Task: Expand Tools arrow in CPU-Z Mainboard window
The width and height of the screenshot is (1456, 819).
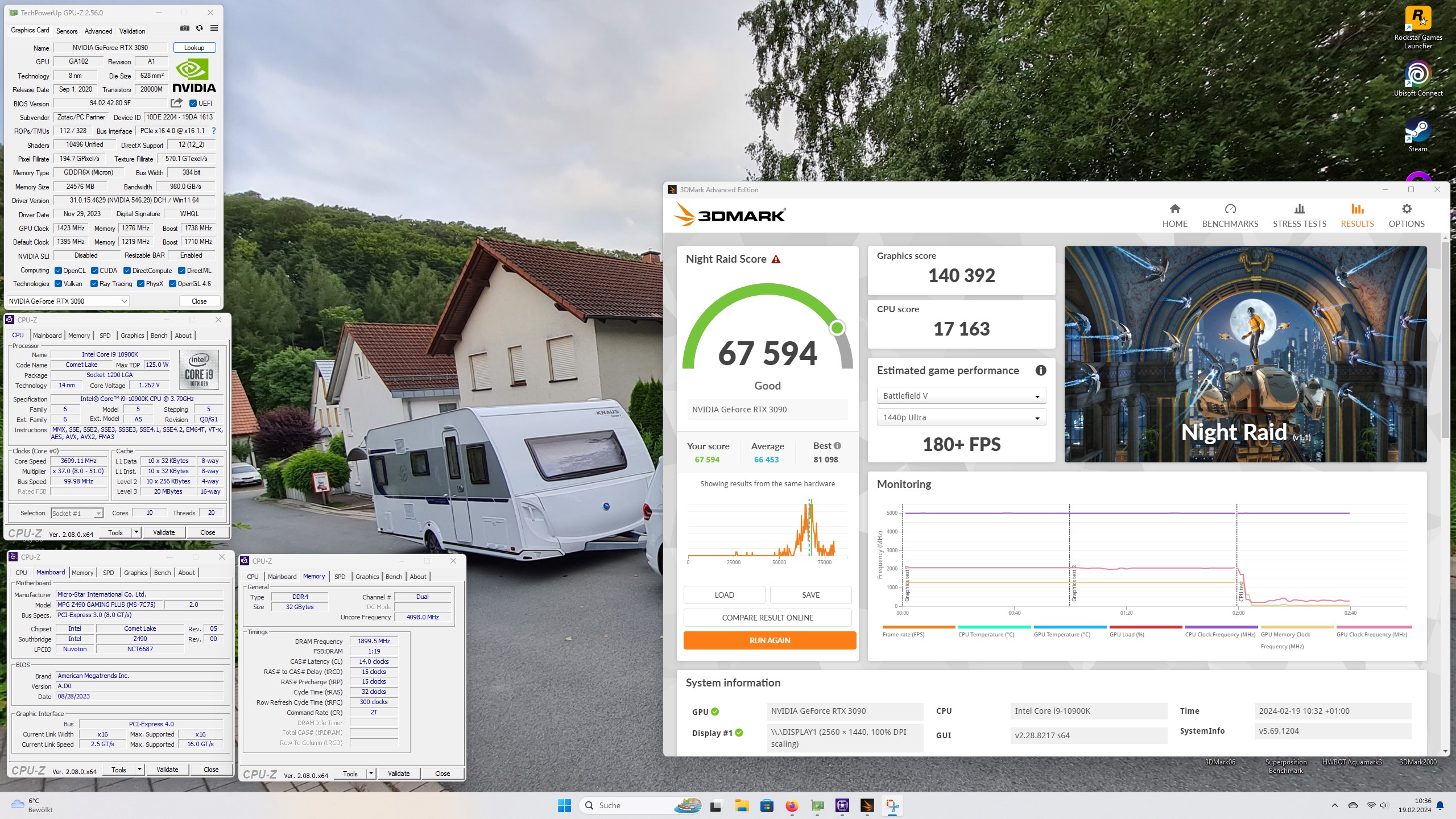Action: (x=139, y=770)
